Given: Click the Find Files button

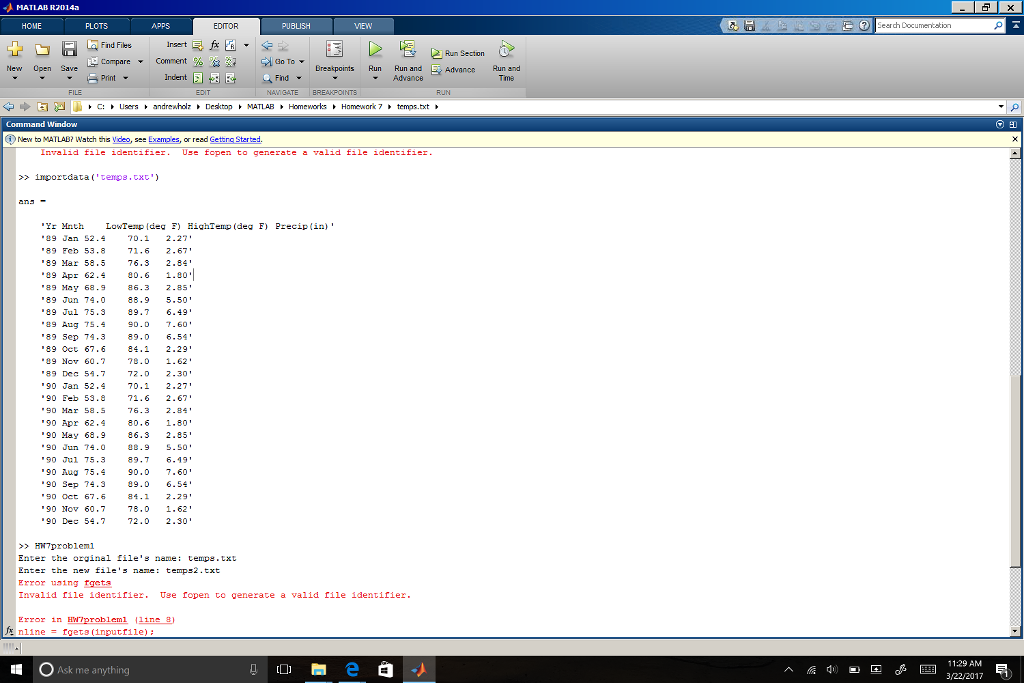Looking at the screenshot, I should (x=110, y=45).
